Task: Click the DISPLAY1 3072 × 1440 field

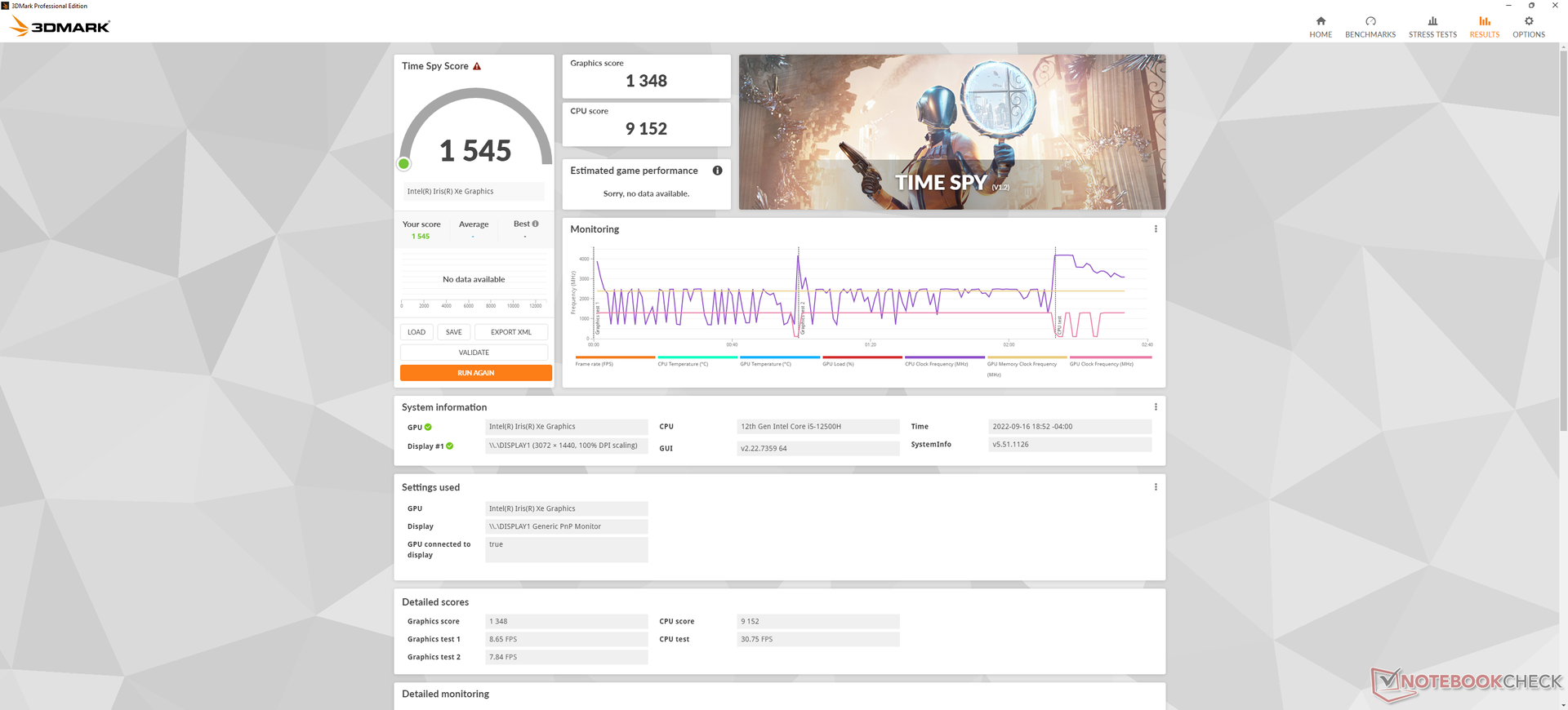Action: pos(567,446)
